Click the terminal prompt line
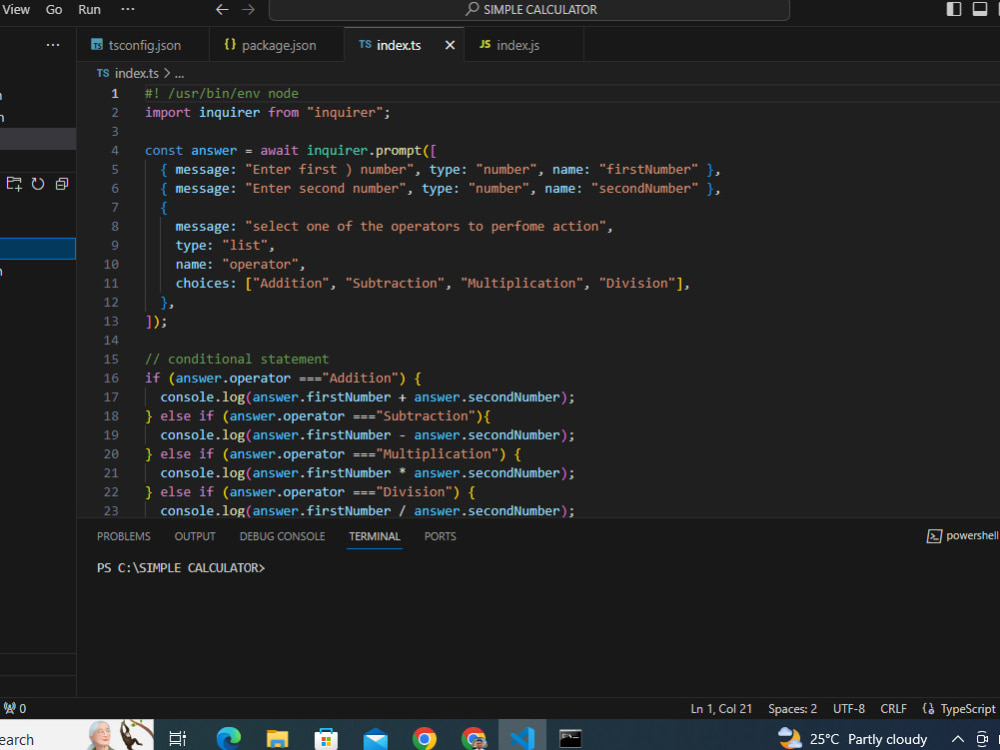The height and width of the screenshot is (750, 1000). (180, 568)
